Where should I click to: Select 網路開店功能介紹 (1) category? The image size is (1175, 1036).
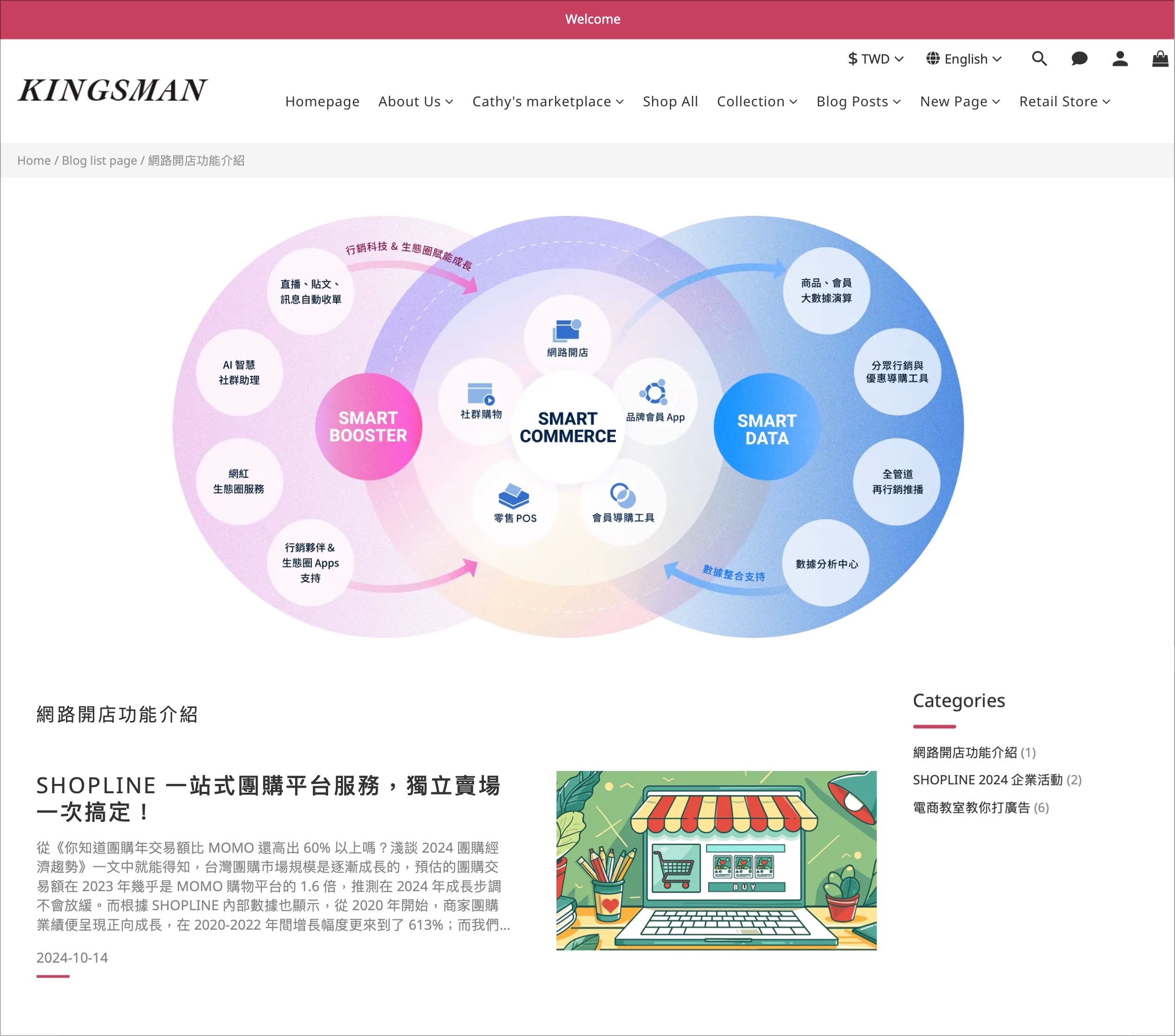click(974, 752)
